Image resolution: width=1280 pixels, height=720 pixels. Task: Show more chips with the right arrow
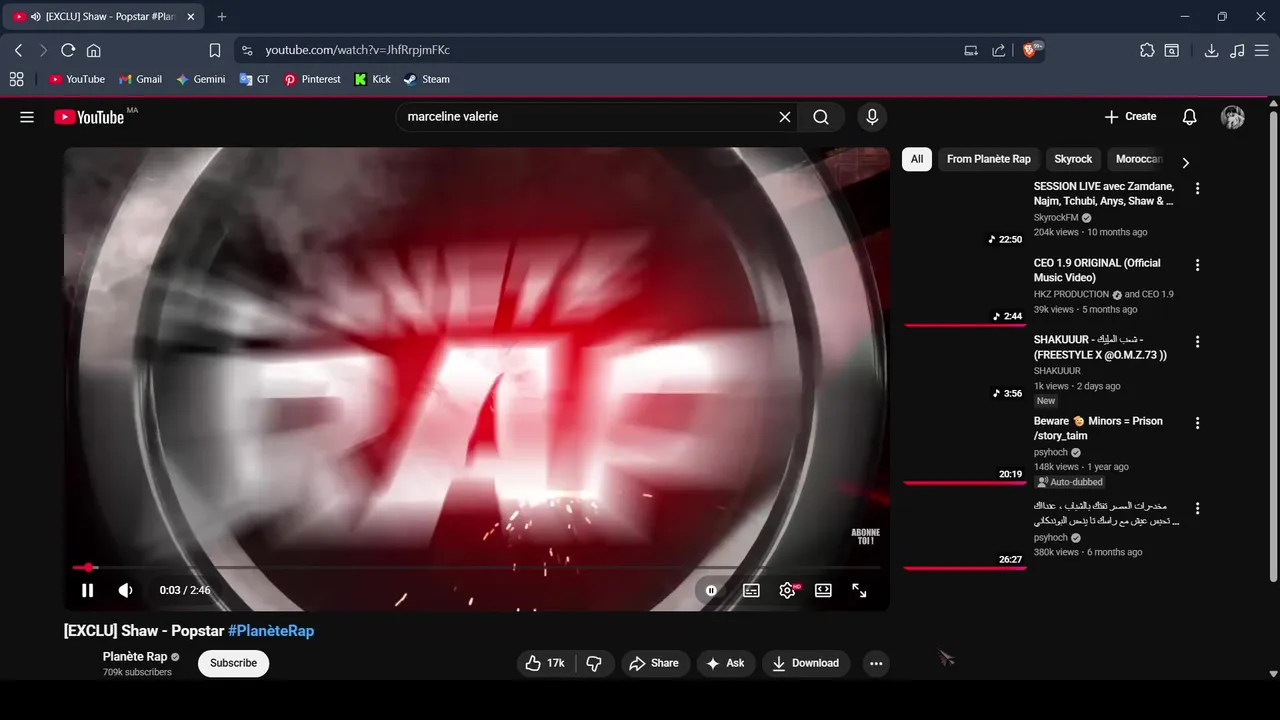pos(1186,162)
